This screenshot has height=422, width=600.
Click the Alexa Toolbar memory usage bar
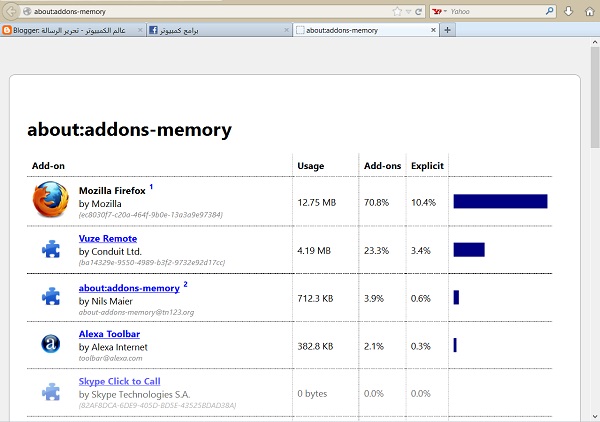pyautogui.click(x=455, y=345)
